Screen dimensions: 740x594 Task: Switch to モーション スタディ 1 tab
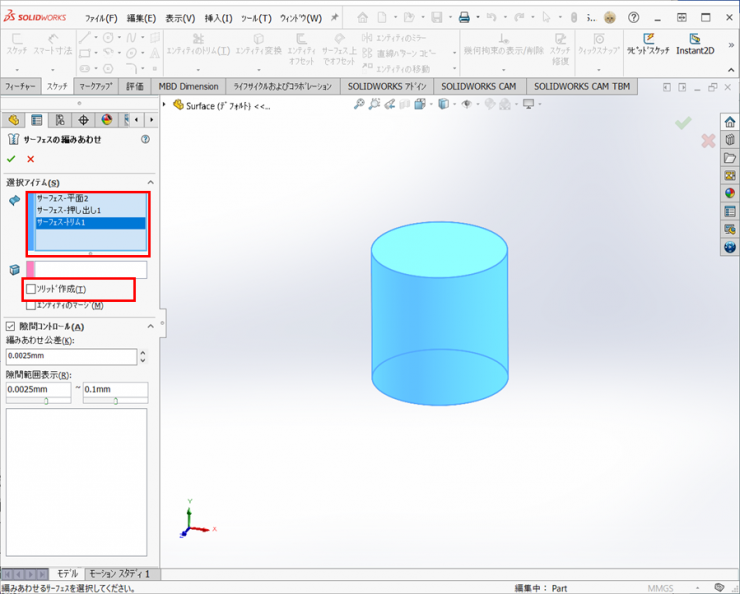point(119,574)
